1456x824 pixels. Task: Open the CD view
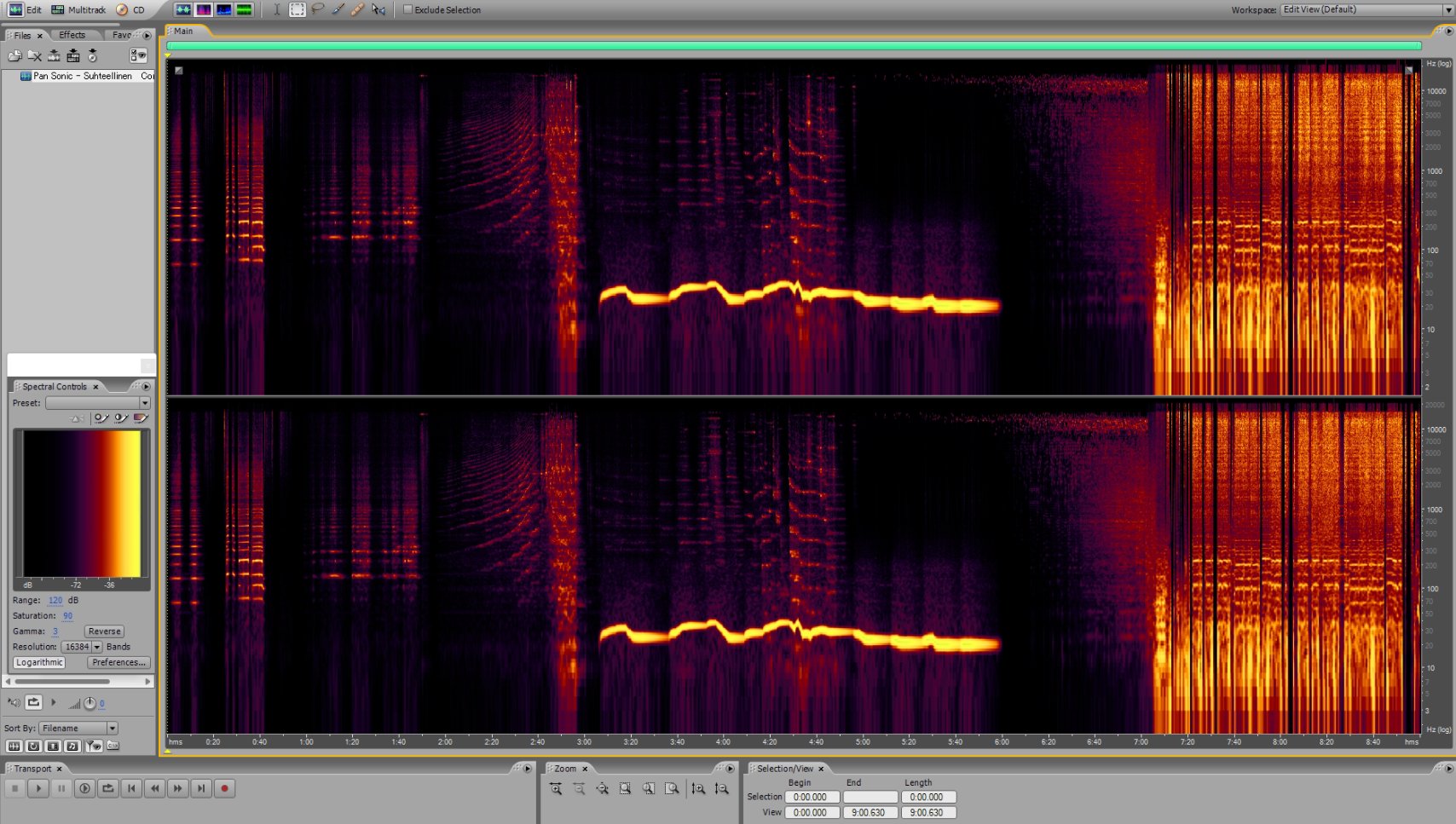[x=130, y=9]
